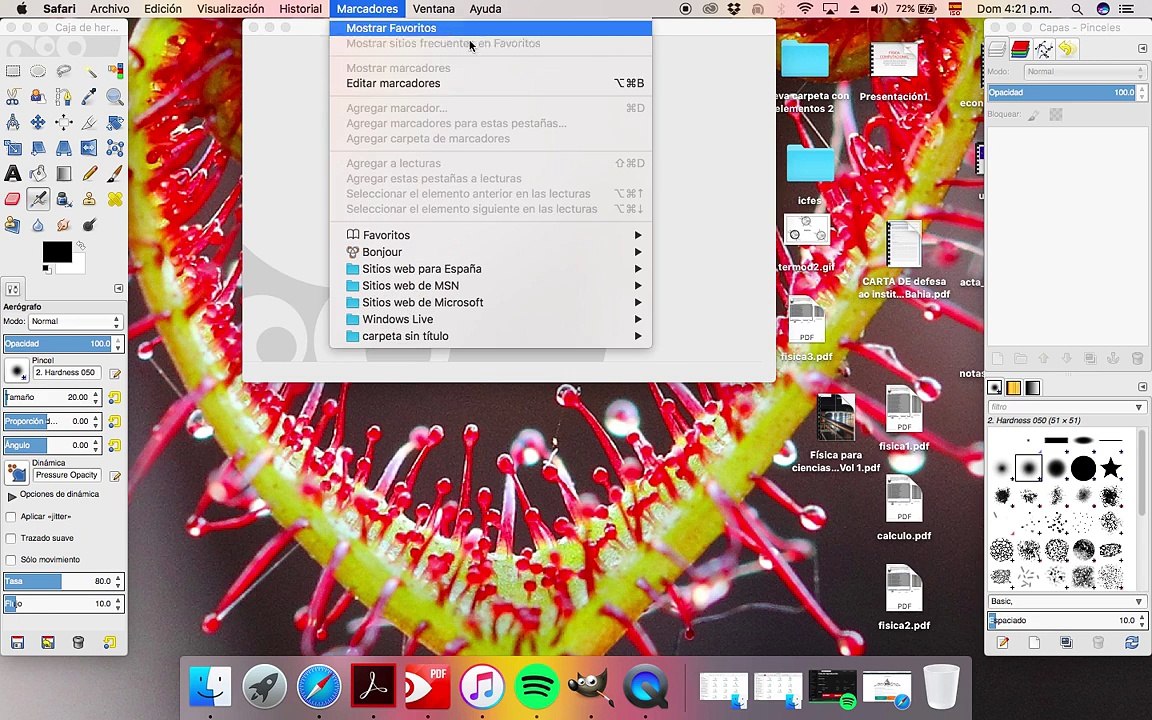Edit the Pincel brush using the edit button

point(115,374)
